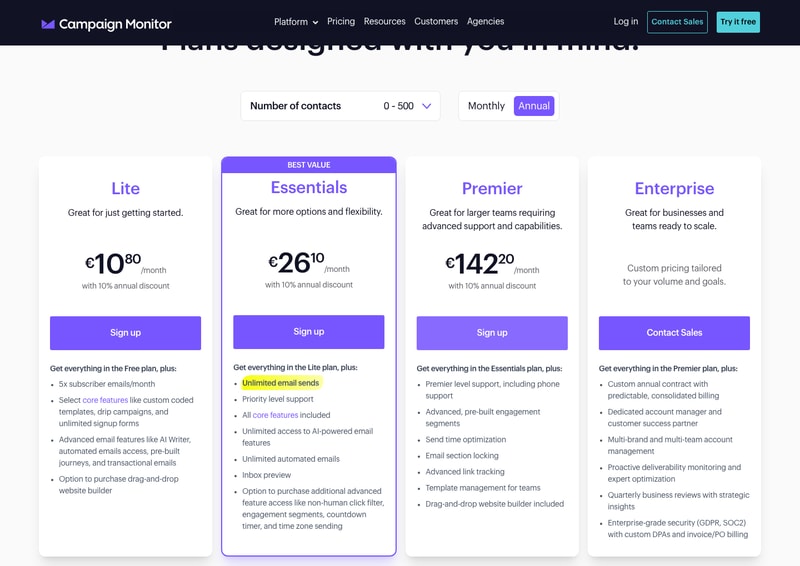Click the Premier plan heading
Viewport: 800px width, 566px height.
click(492, 188)
